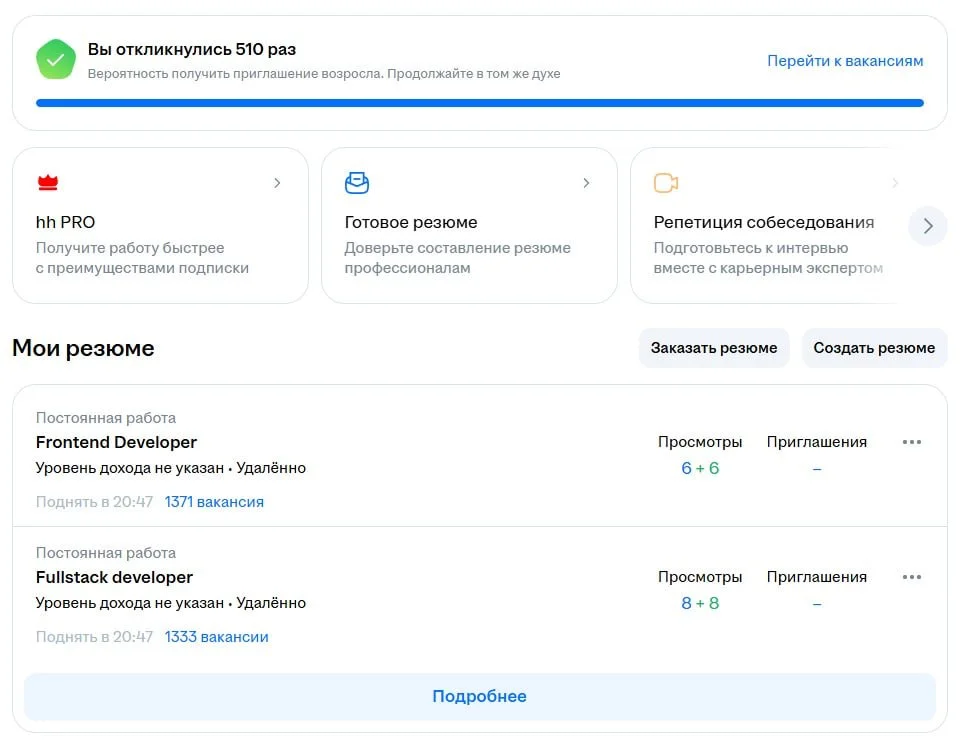Click the green checkmark shield icon

pos(56,59)
